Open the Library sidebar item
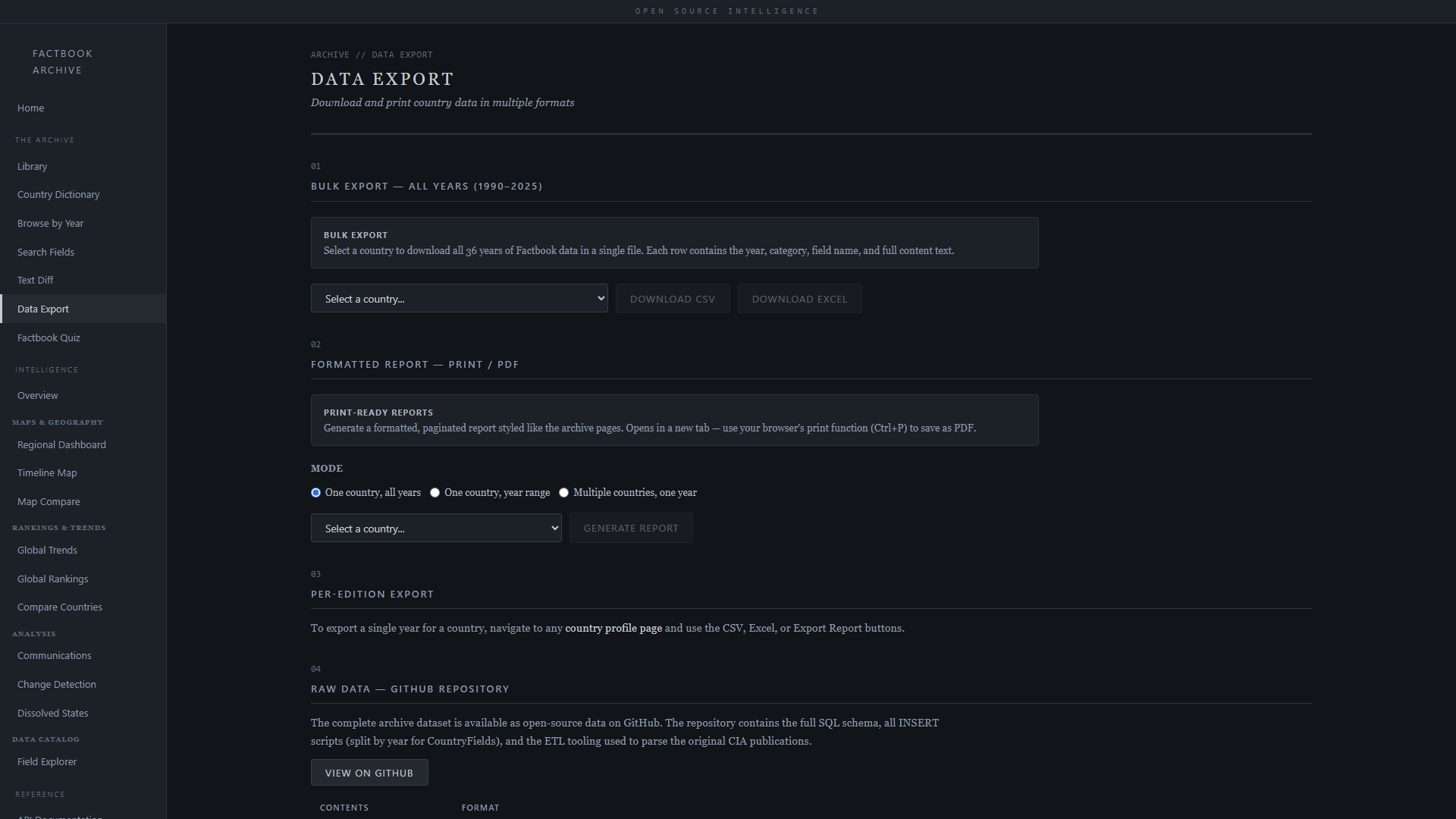The width and height of the screenshot is (1456, 819). (x=33, y=167)
